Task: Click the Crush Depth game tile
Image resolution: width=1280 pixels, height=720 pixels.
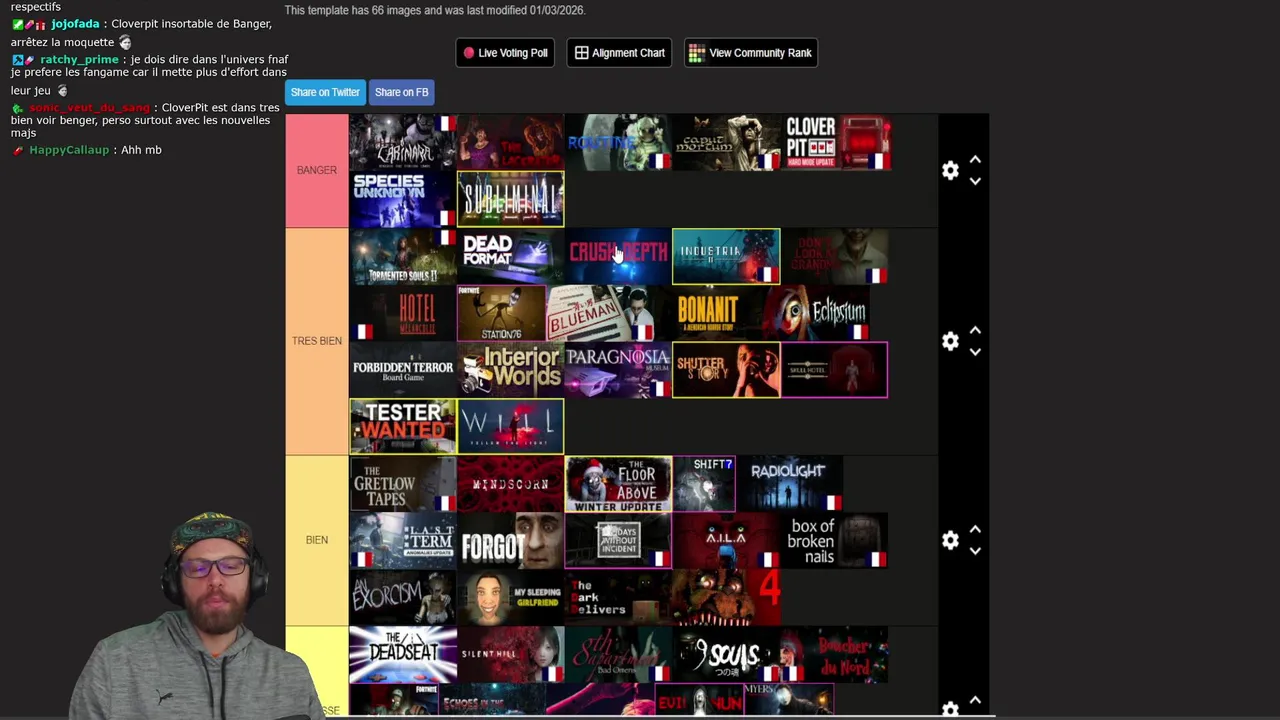Action: click(618, 256)
